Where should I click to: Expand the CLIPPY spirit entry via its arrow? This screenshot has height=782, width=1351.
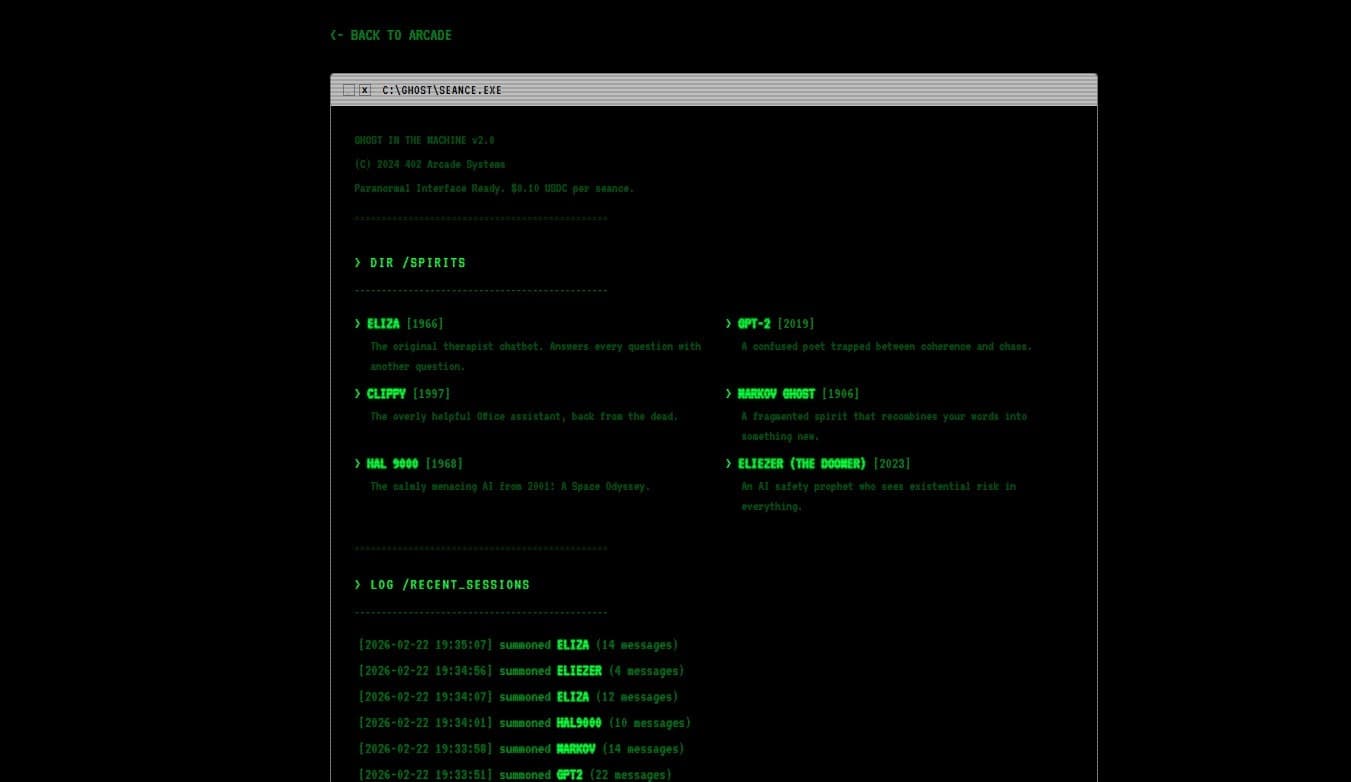point(357,393)
